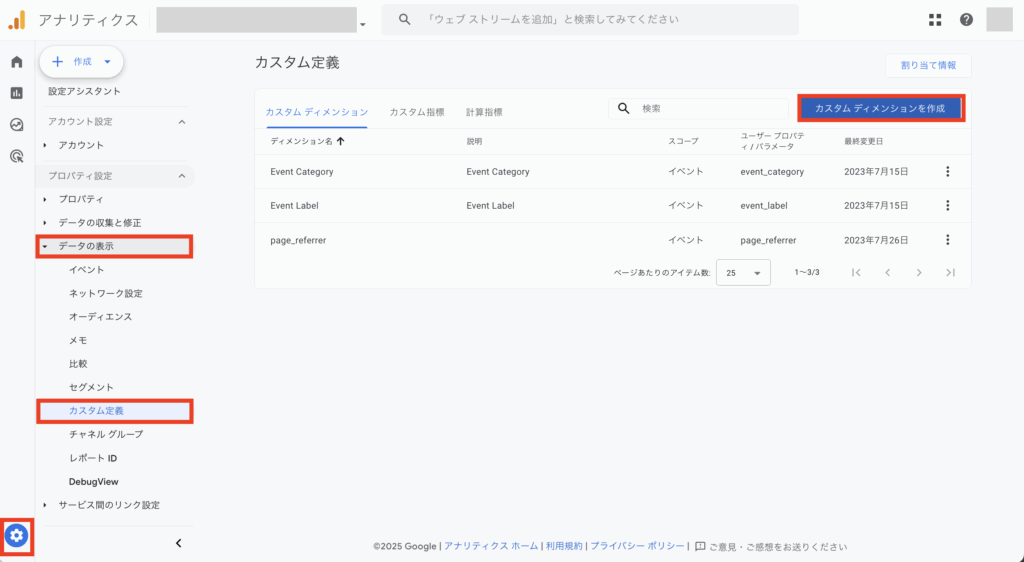Open more options for Event Category row

pos(947,172)
